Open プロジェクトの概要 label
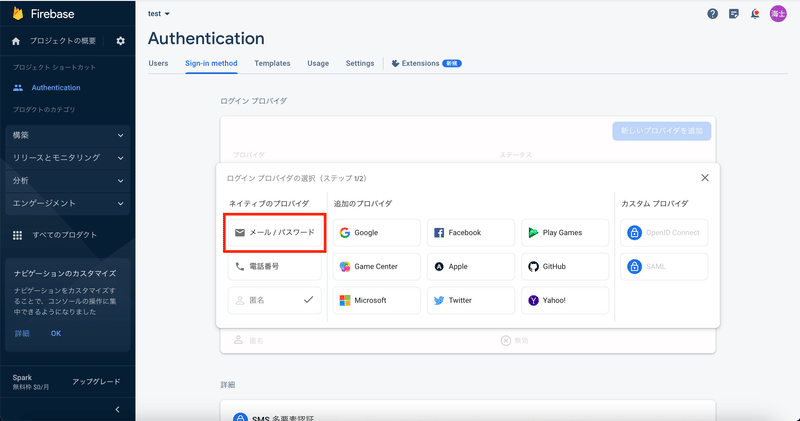This screenshot has height=421, width=800. pyautogui.click(x=63, y=41)
